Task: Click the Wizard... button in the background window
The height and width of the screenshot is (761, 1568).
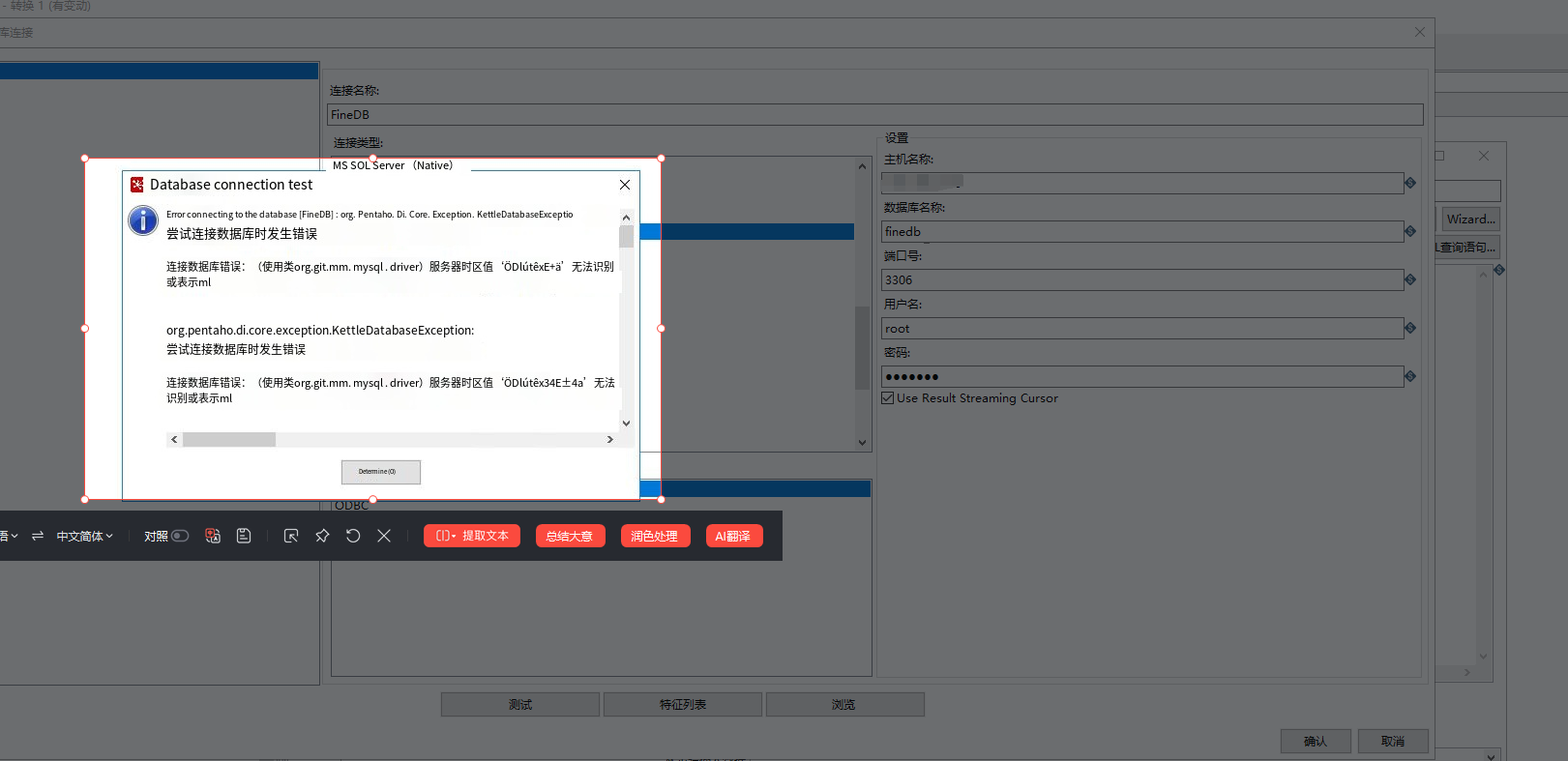Action: click(1471, 220)
